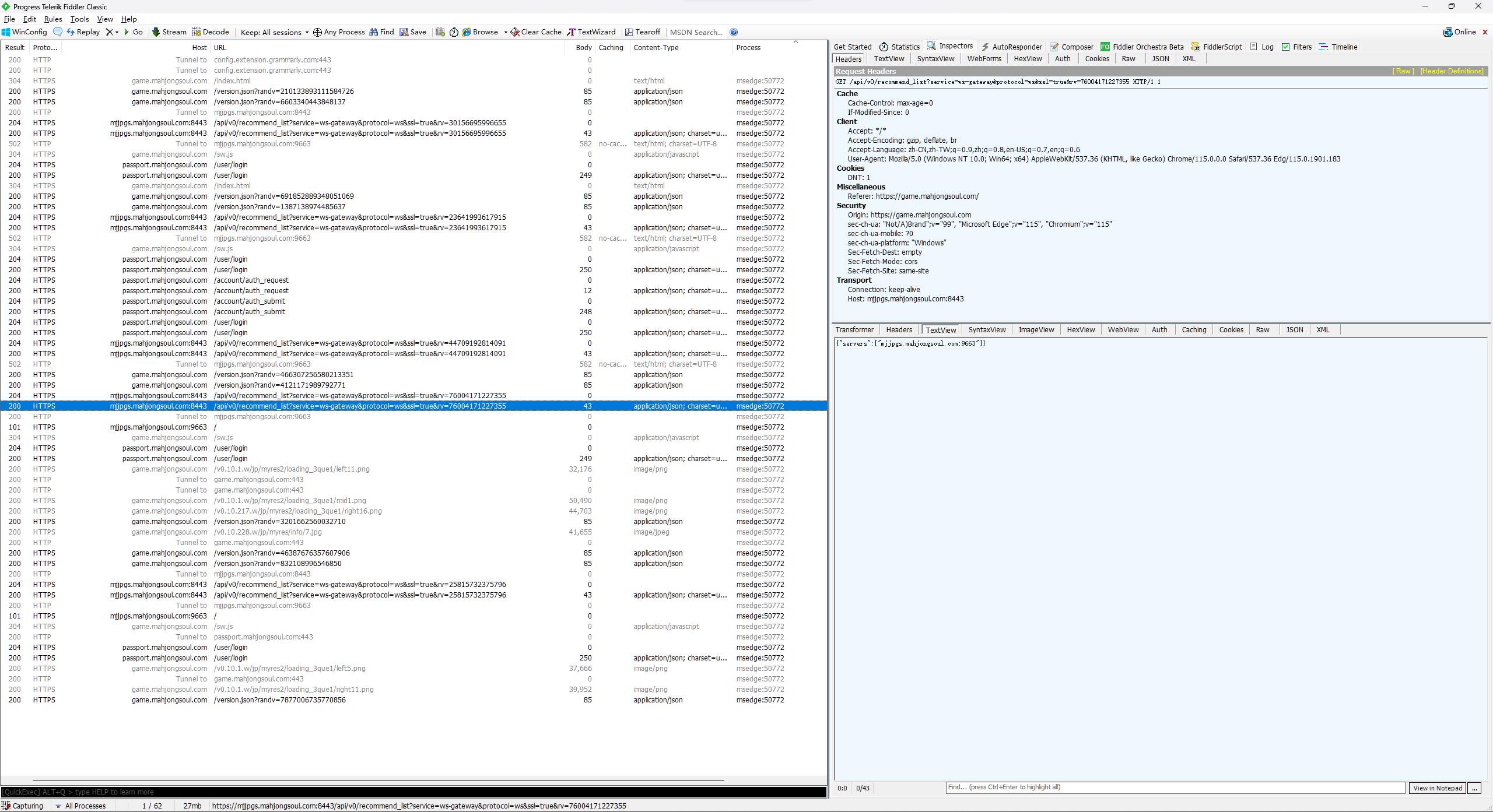
Task: Click the Go resume button
Action: (x=134, y=32)
